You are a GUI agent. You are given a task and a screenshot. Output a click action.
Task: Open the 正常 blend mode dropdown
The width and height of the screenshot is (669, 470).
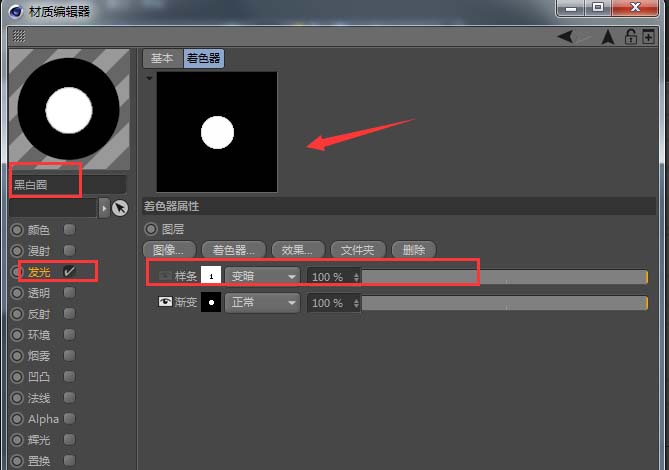[262, 303]
